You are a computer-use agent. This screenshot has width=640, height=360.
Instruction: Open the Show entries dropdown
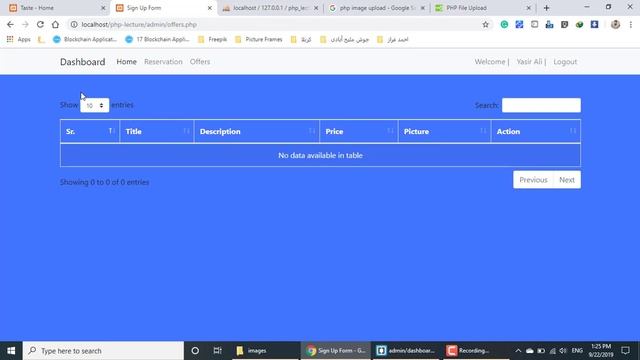click(x=95, y=105)
